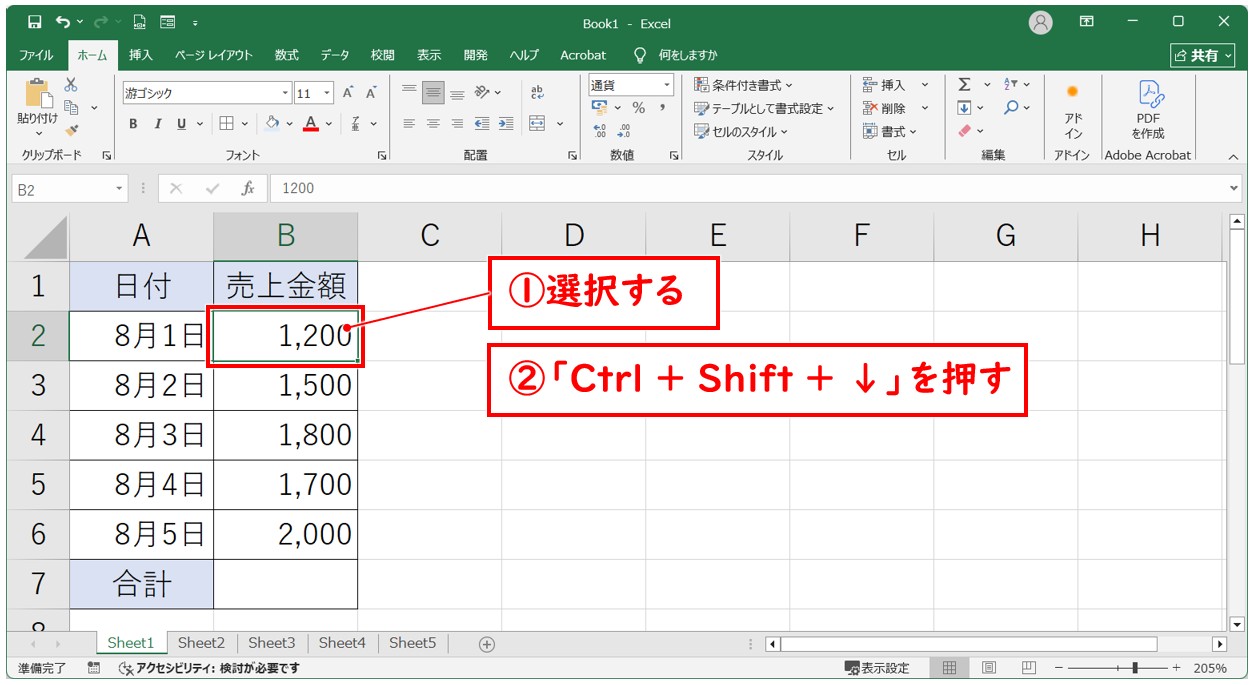Open the データ ribbon tab
The height and width of the screenshot is (685, 1254).
coord(335,55)
